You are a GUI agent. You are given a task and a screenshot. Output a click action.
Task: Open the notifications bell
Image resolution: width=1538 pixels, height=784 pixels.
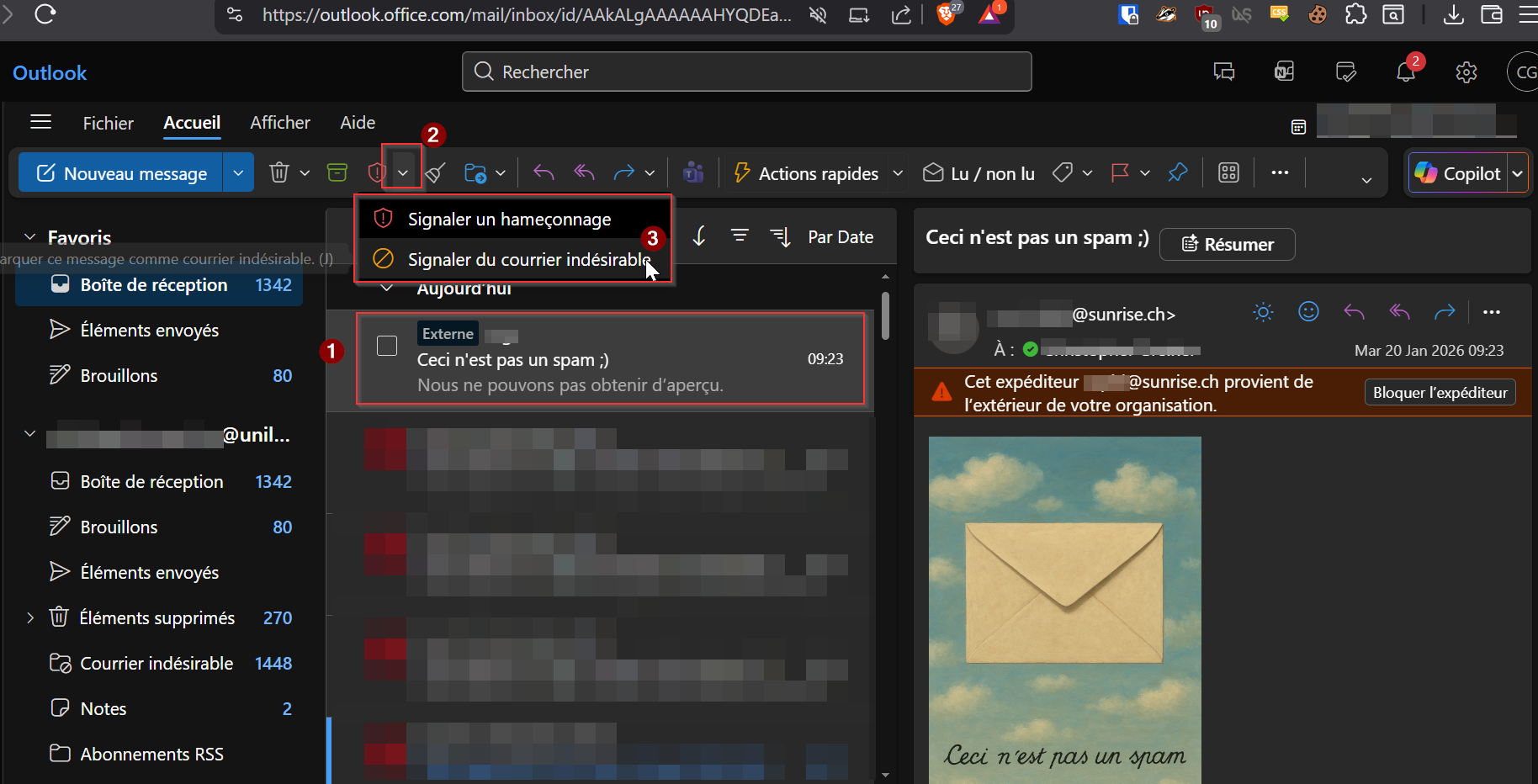[1406, 72]
